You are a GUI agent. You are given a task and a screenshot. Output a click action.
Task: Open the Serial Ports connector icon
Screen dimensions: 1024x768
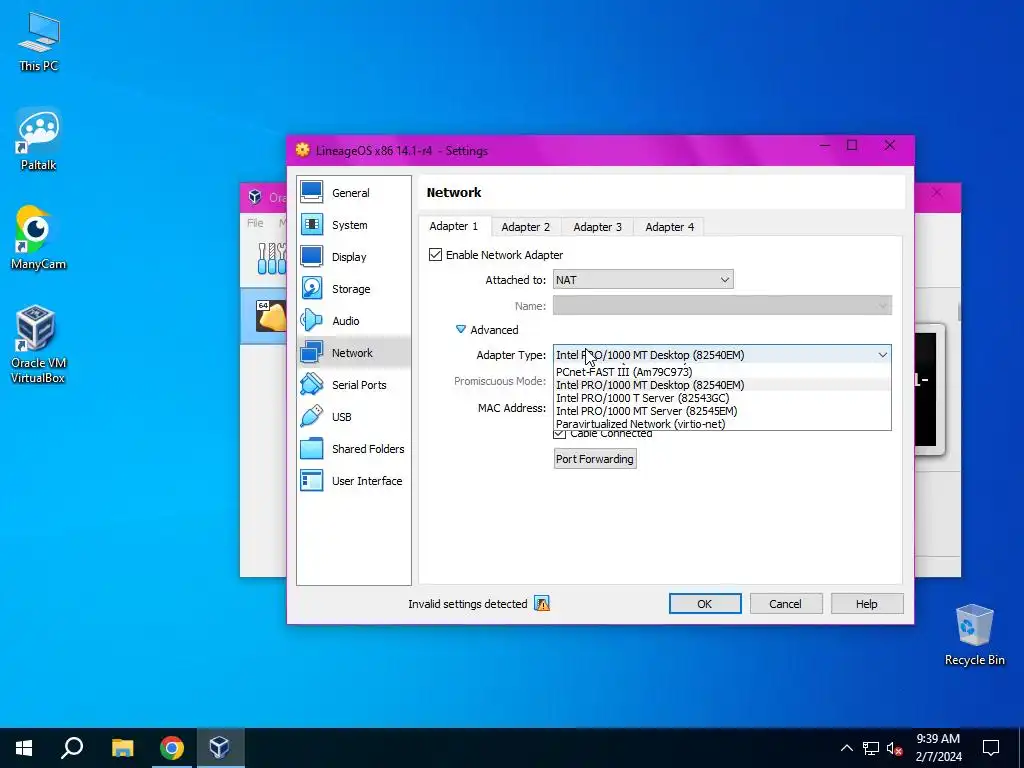tap(312, 384)
